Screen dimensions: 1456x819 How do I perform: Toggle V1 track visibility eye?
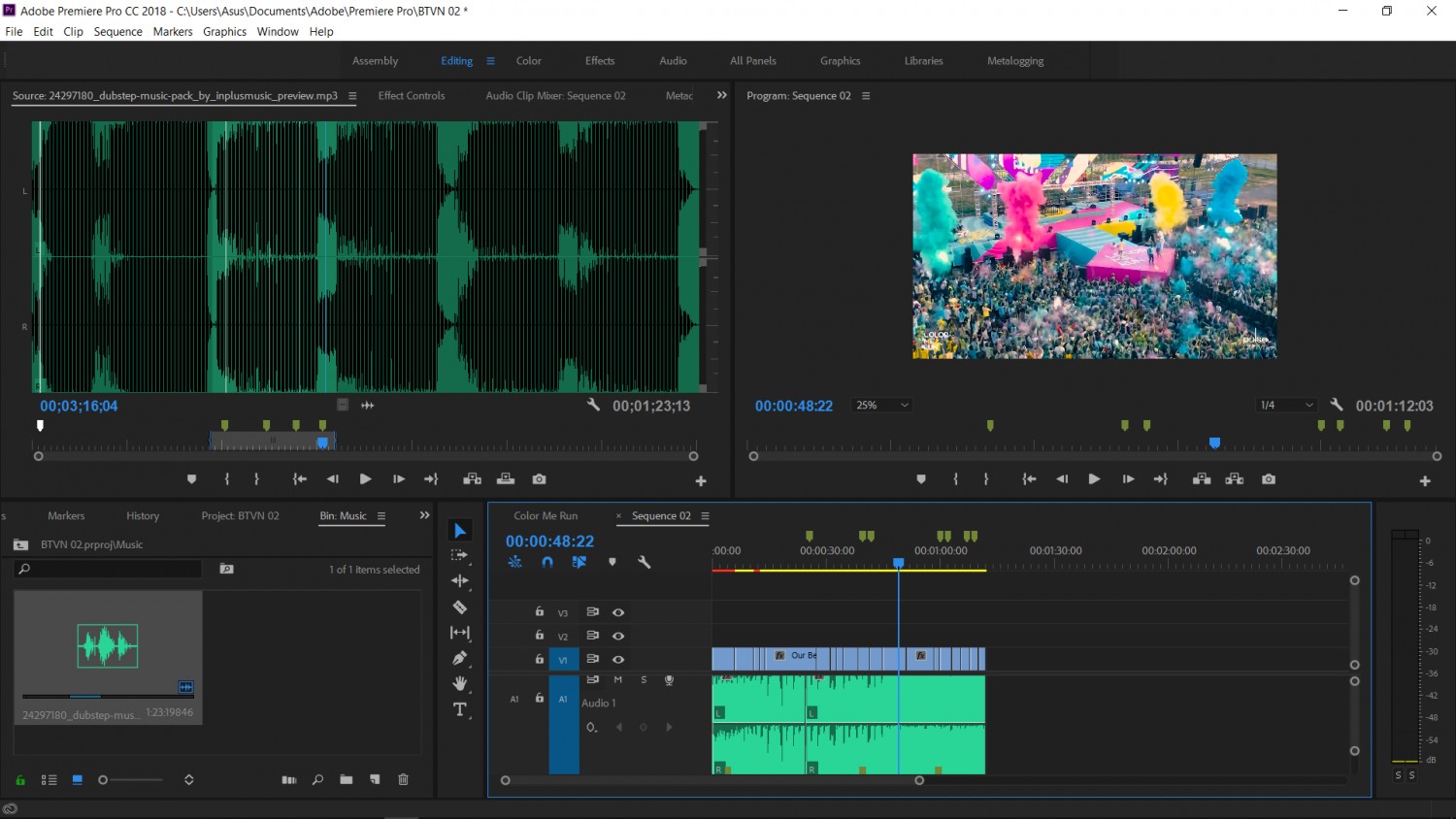click(x=618, y=659)
